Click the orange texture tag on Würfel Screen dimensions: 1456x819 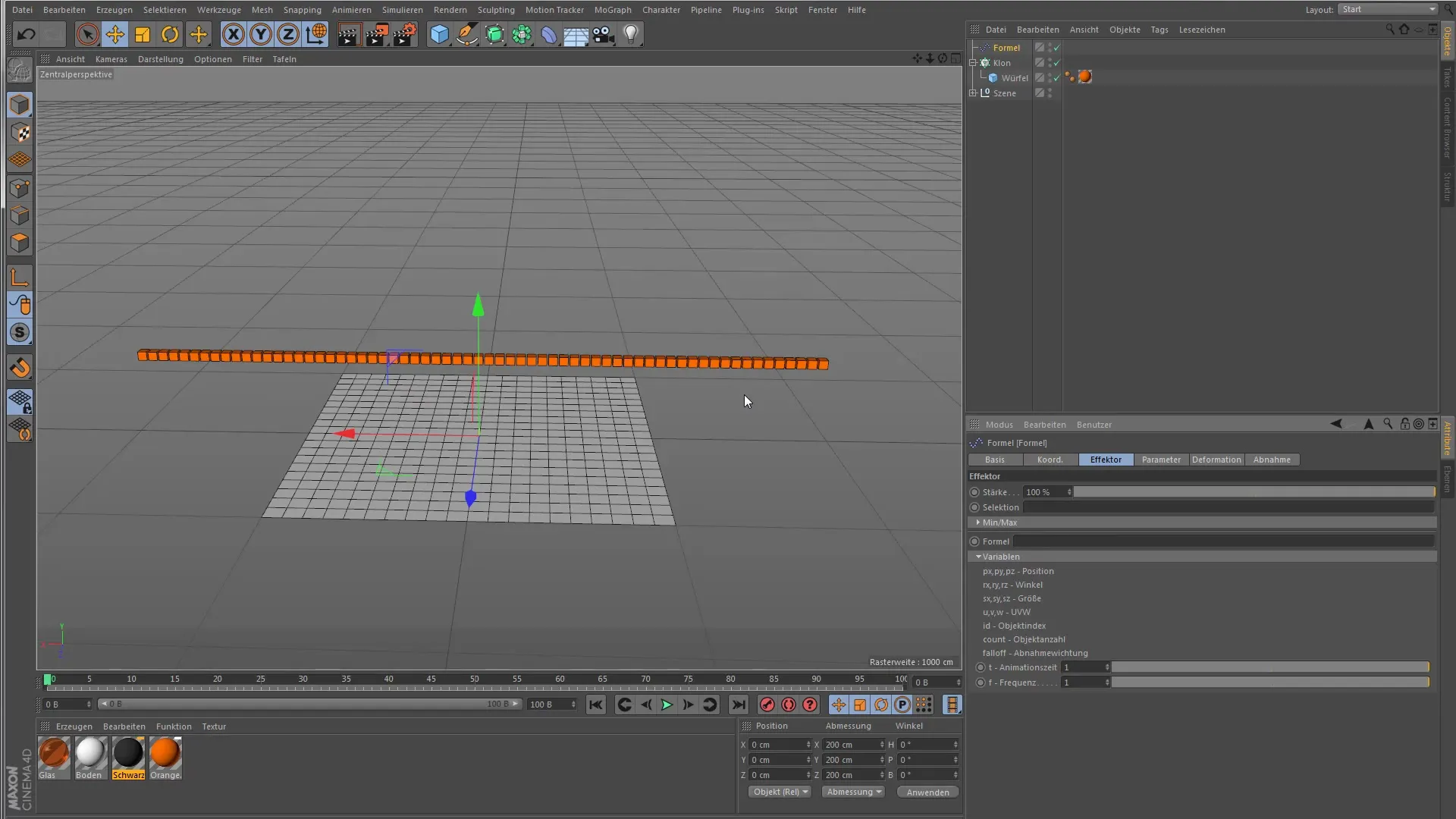pyautogui.click(x=1085, y=77)
